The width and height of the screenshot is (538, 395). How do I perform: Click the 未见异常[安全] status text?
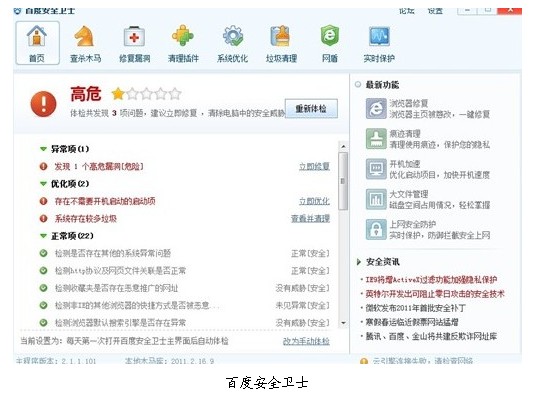tap(302, 305)
